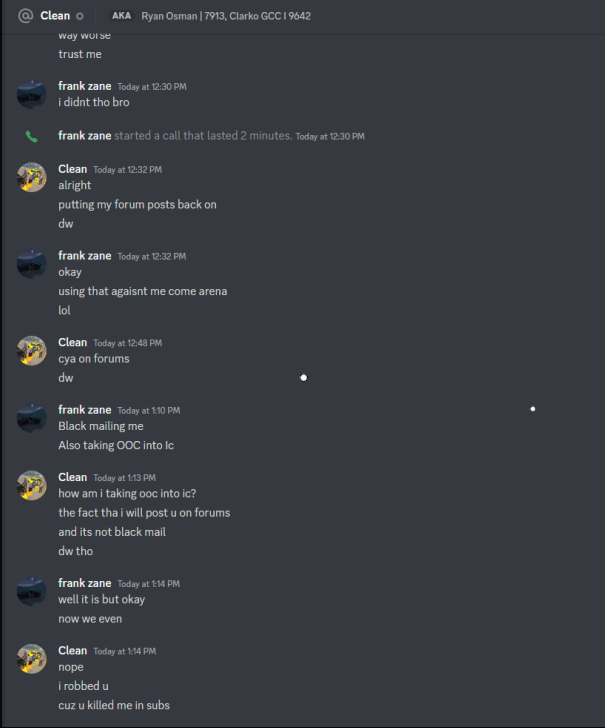This screenshot has height=728, width=605.
Task: Open Clean's avatar next to 'nope' message
Action: (x=32, y=659)
